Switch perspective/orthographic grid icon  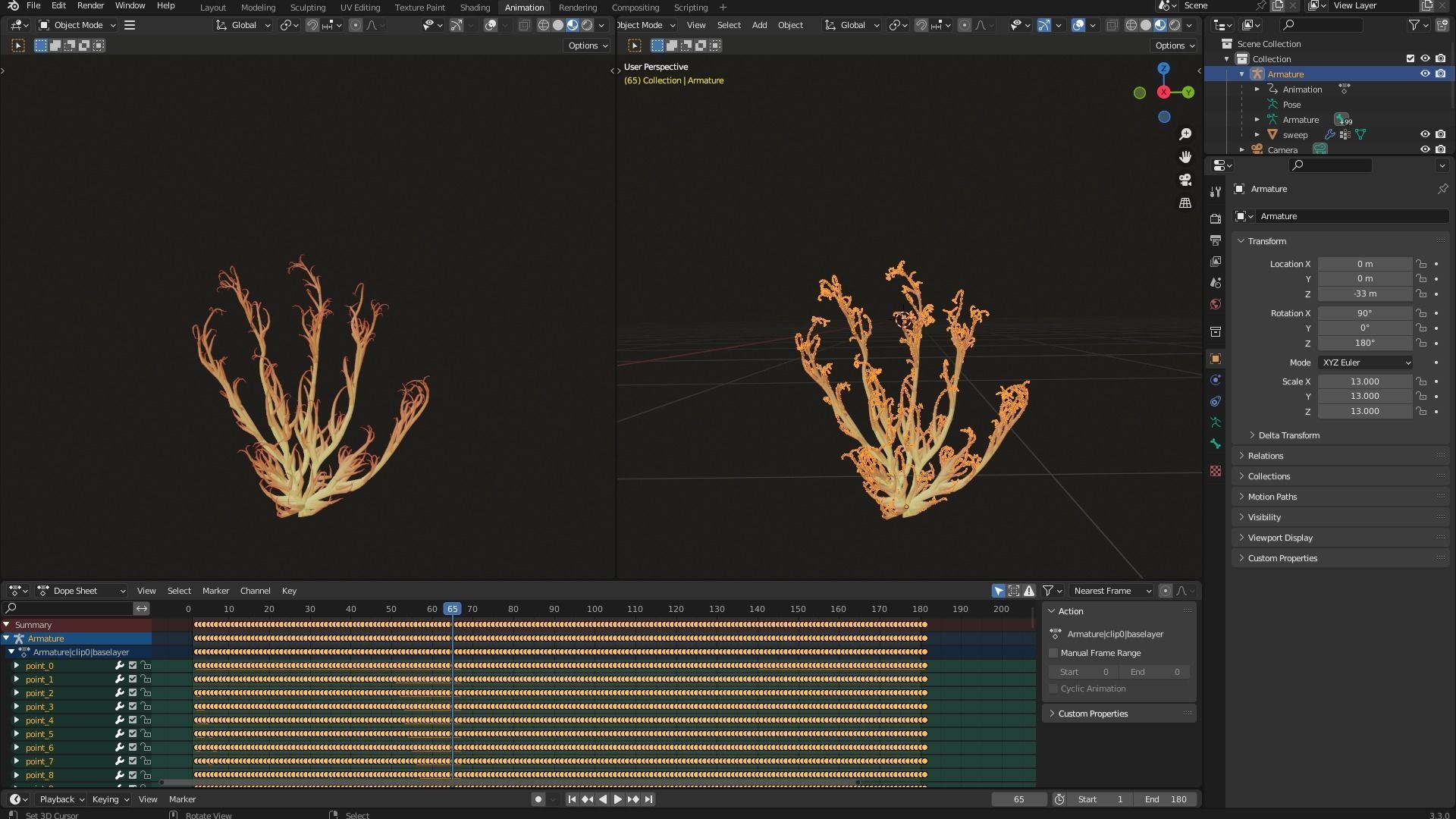[1185, 203]
